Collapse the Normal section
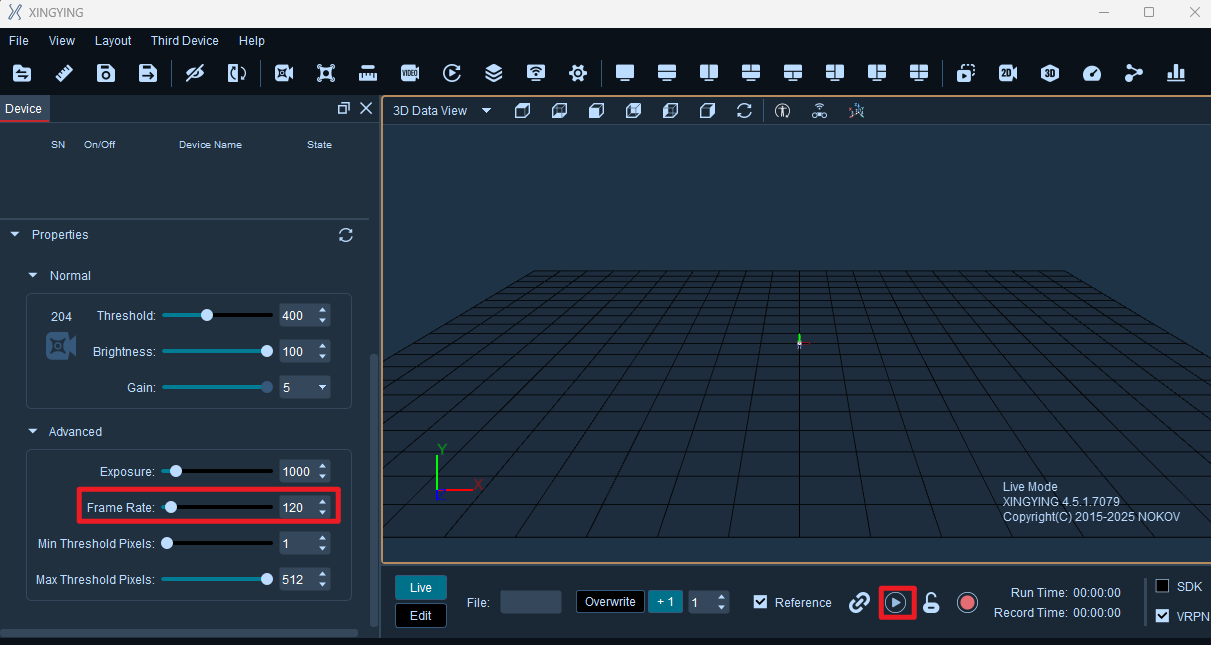1211x645 pixels. click(33, 276)
